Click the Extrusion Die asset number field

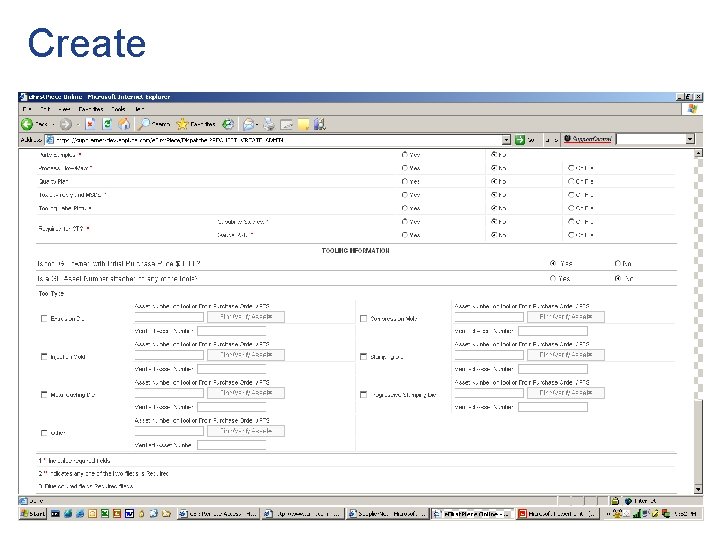pyautogui.click(x=169, y=317)
